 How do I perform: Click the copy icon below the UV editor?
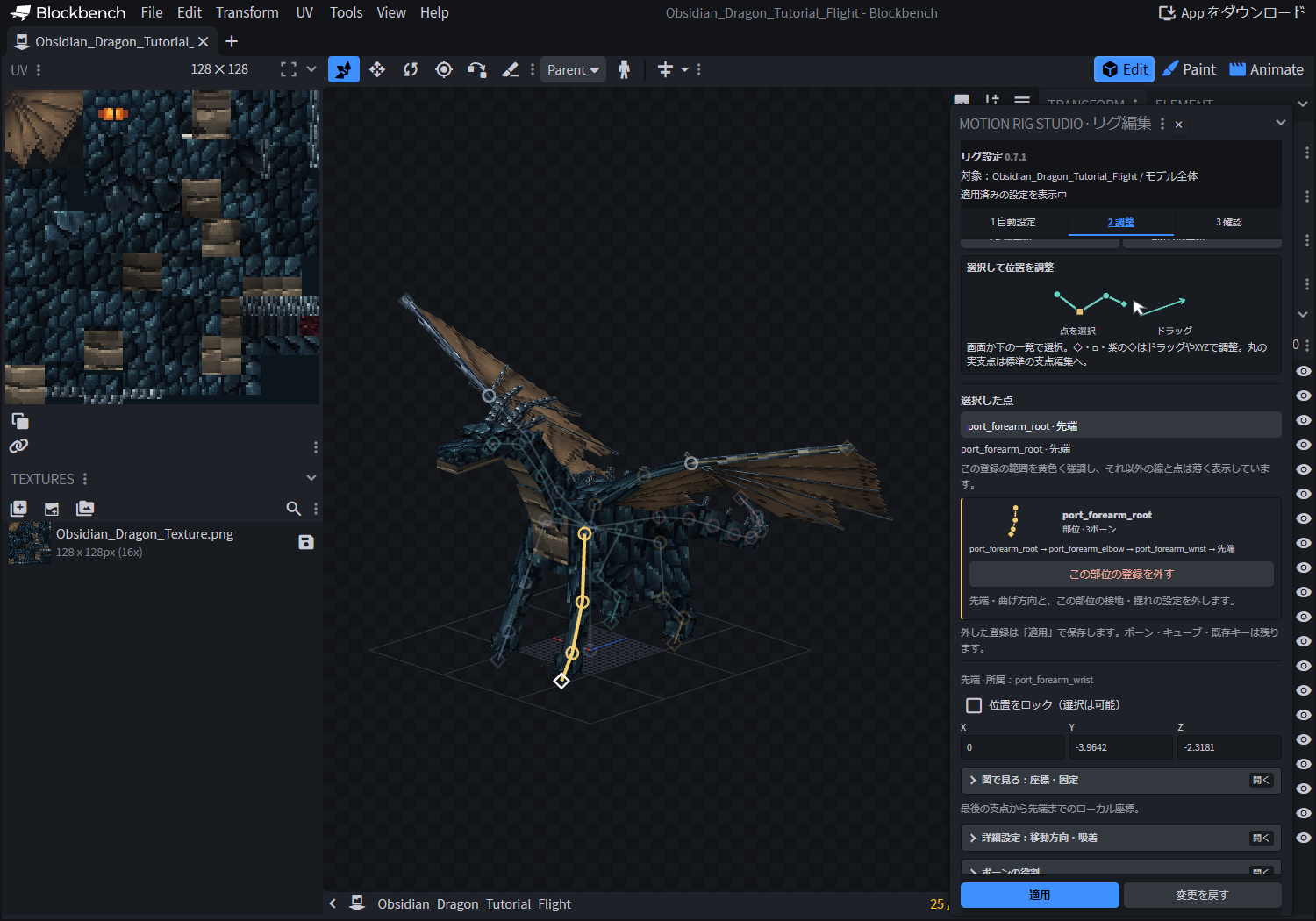click(x=19, y=421)
